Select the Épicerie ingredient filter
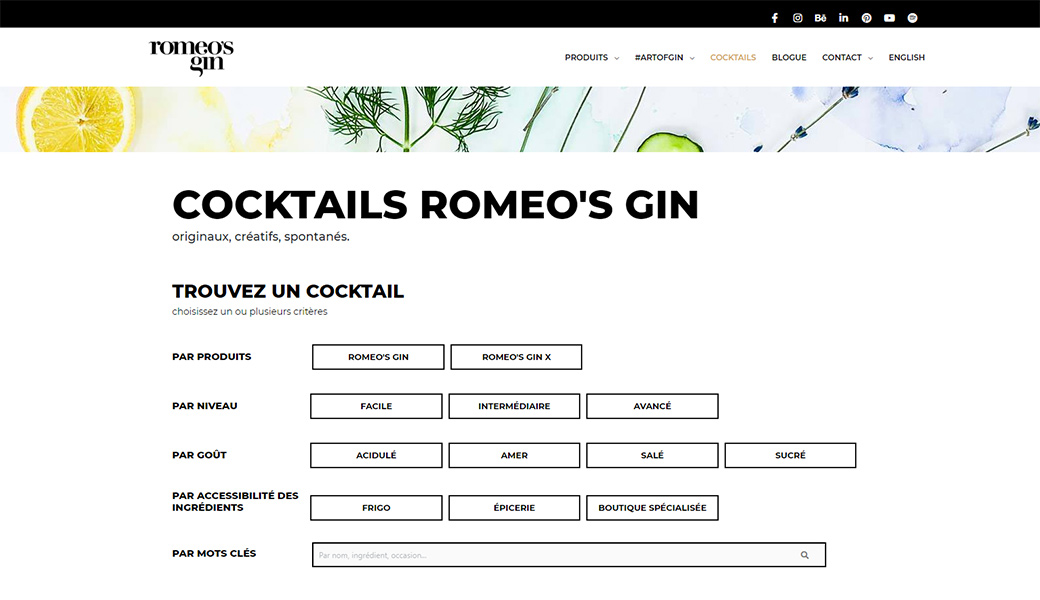The image size is (1040, 600). (x=514, y=507)
